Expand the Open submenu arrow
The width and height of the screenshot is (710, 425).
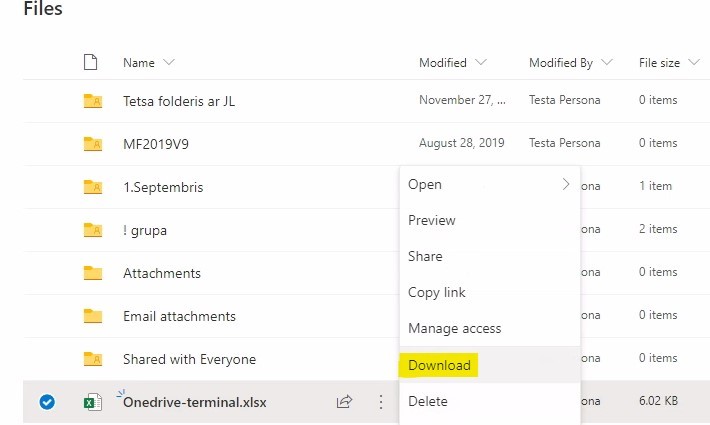click(566, 184)
